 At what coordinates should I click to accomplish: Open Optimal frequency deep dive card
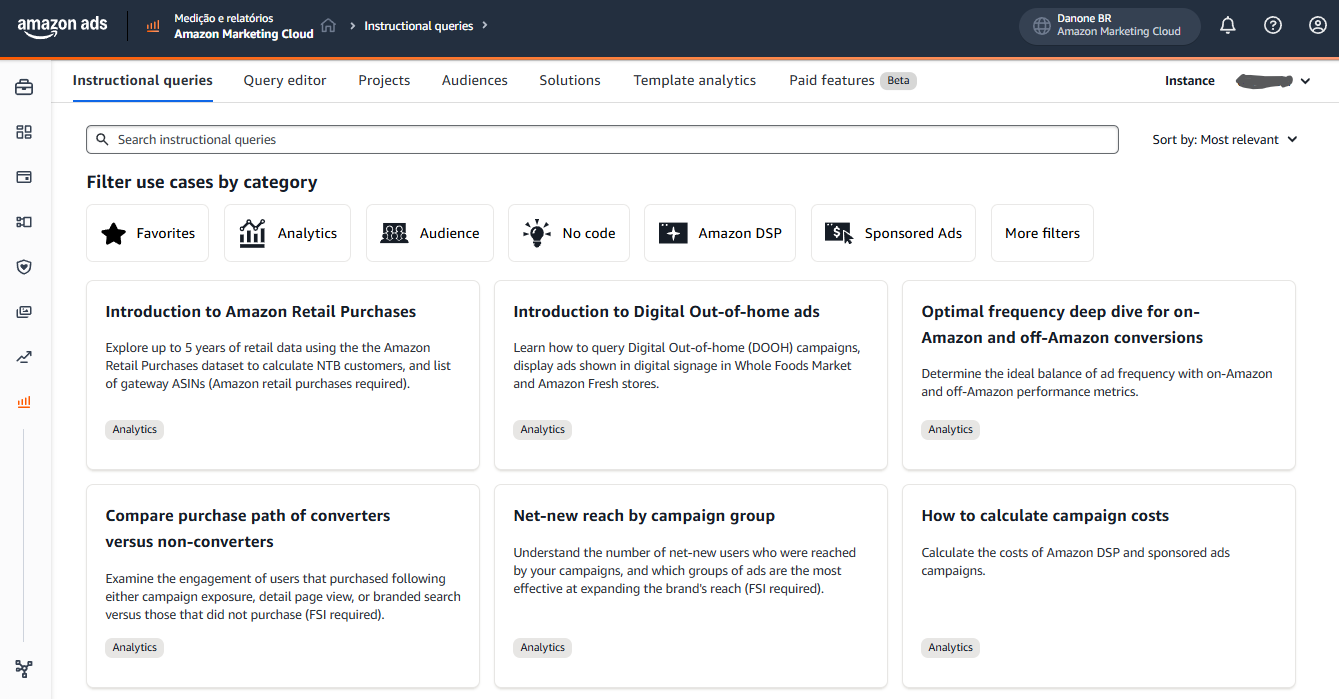pyautogui.click(x=1099, y=375)
